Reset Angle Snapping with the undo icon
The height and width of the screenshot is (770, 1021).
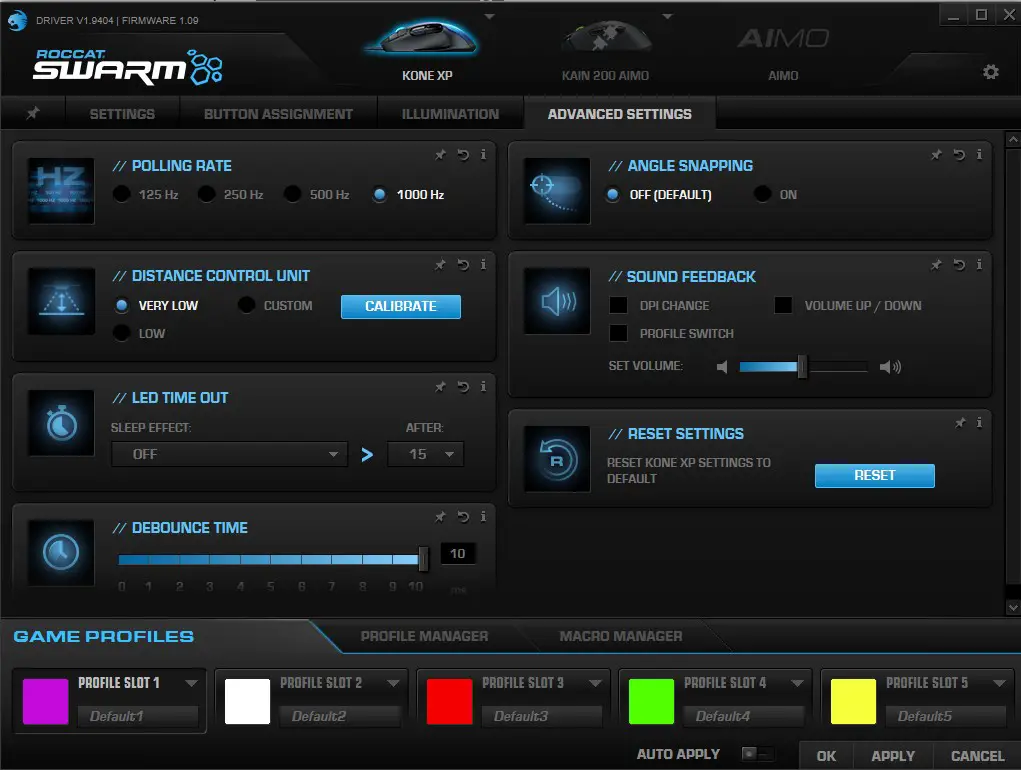[x=959, y=155]
